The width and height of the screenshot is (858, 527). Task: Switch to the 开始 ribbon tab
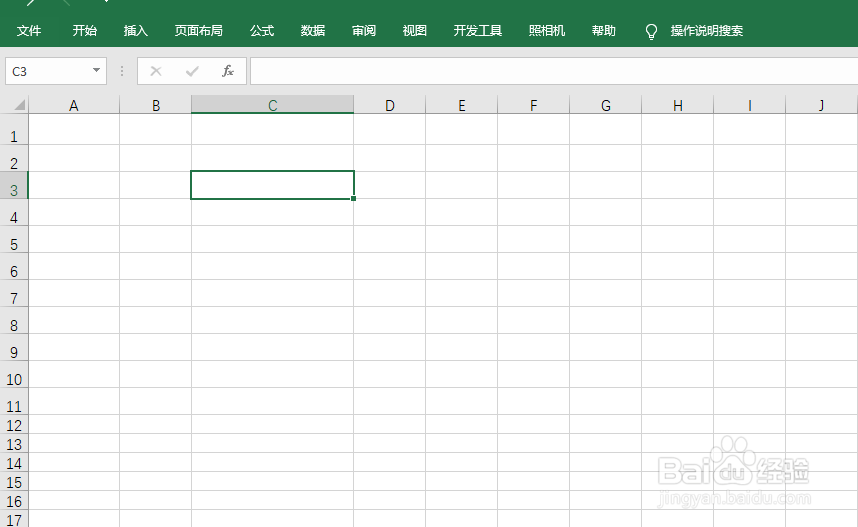point(84,31)
